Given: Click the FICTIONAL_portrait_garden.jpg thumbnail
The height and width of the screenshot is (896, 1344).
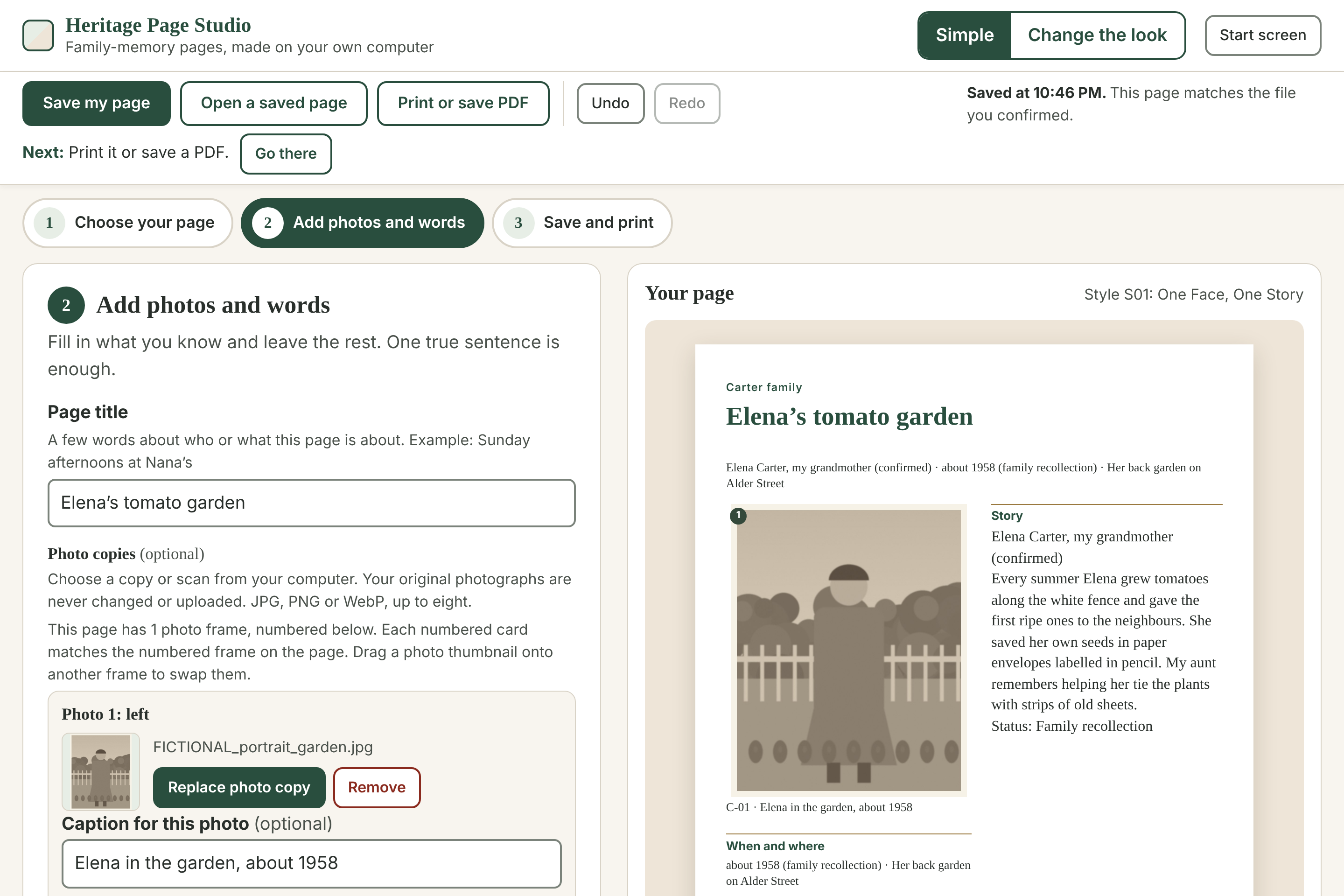Looking at the screenshot, I should tap(101, 771).
